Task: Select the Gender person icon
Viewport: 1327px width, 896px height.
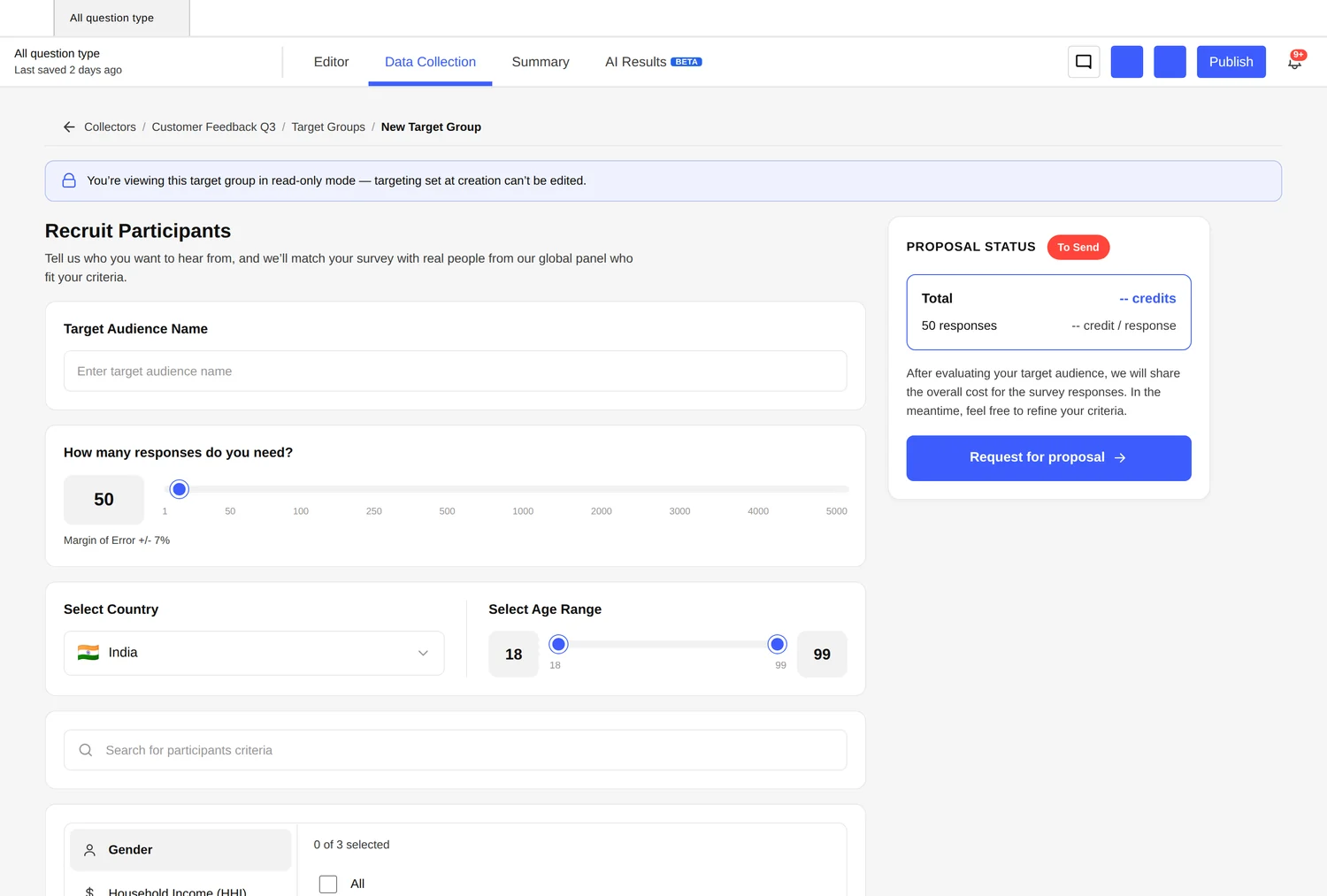Action: pyautogui.click(x=89, y=850)
